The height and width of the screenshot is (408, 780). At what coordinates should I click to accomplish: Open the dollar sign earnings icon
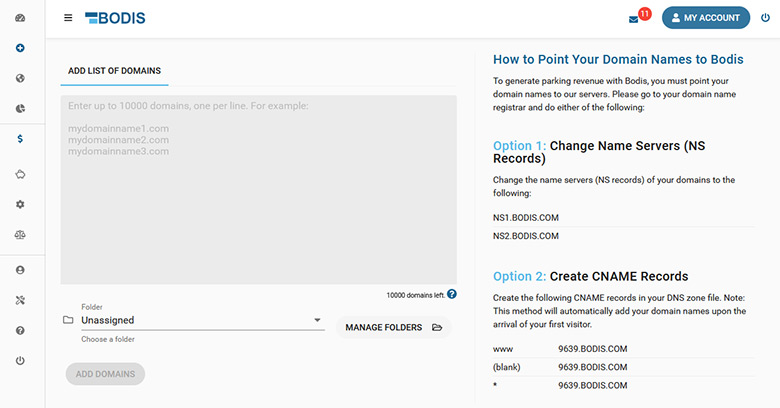point(20,139)
